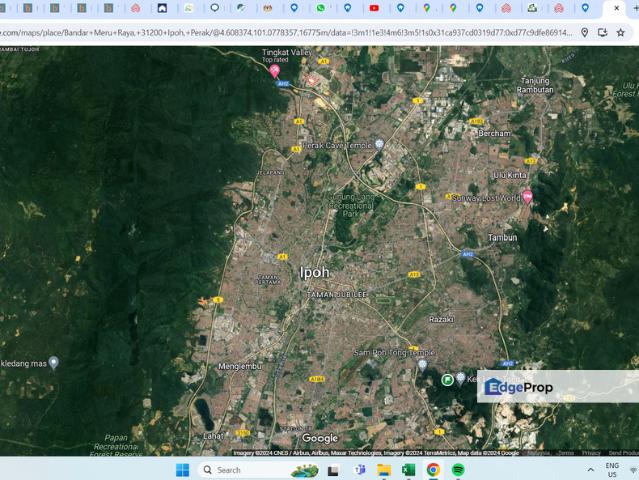
Task: Expand the system tray hidden icons chevron
Action: pos(590,469)
